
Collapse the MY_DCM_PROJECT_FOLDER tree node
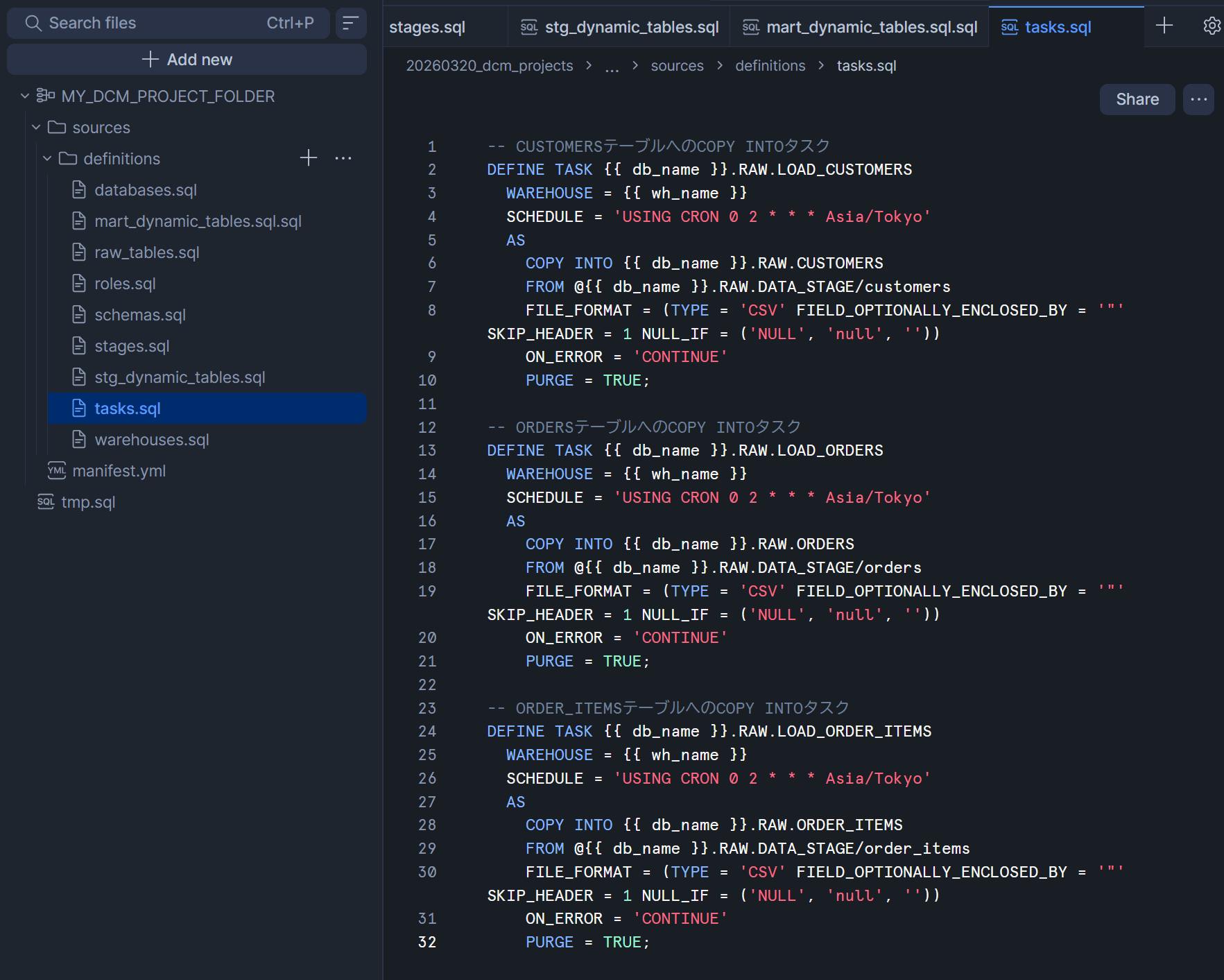(x=25, y=96)
